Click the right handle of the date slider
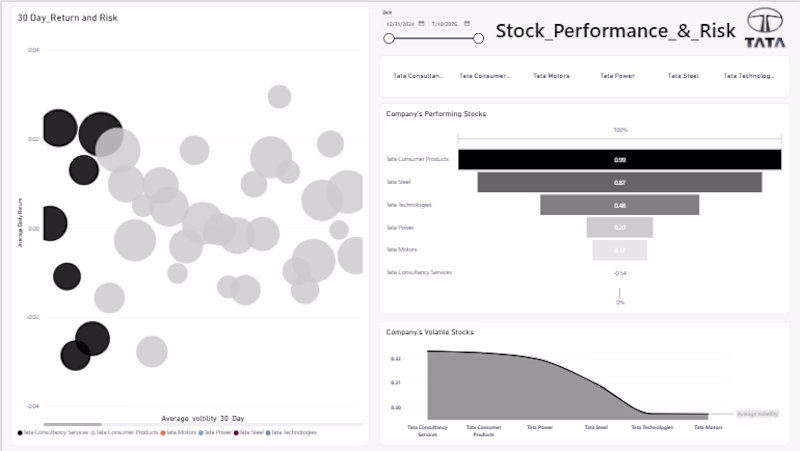The height and width of the screenshot is (451, 800). (478, 38)
